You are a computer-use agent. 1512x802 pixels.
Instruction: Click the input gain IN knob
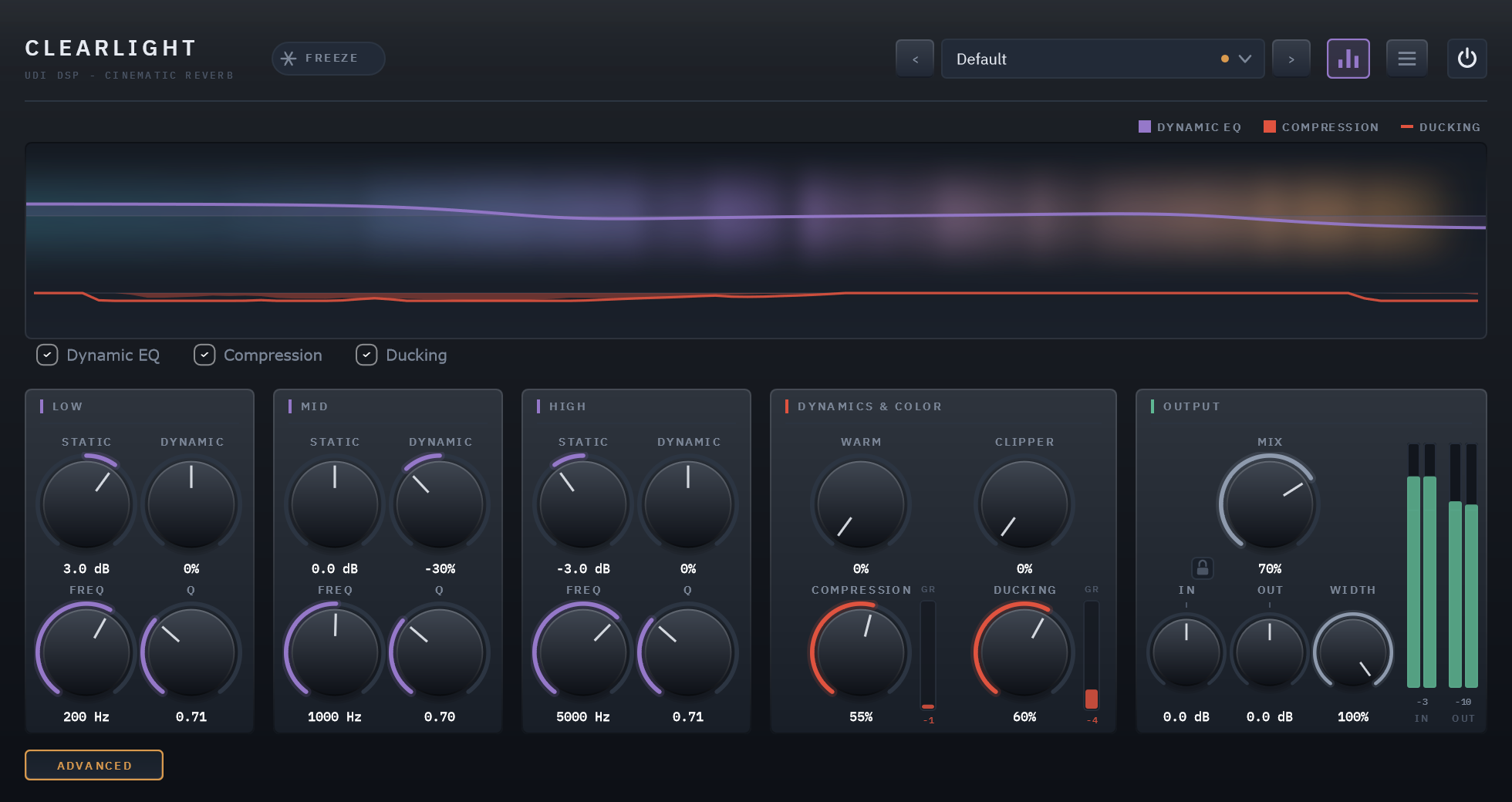click(x=1186, y=652)
